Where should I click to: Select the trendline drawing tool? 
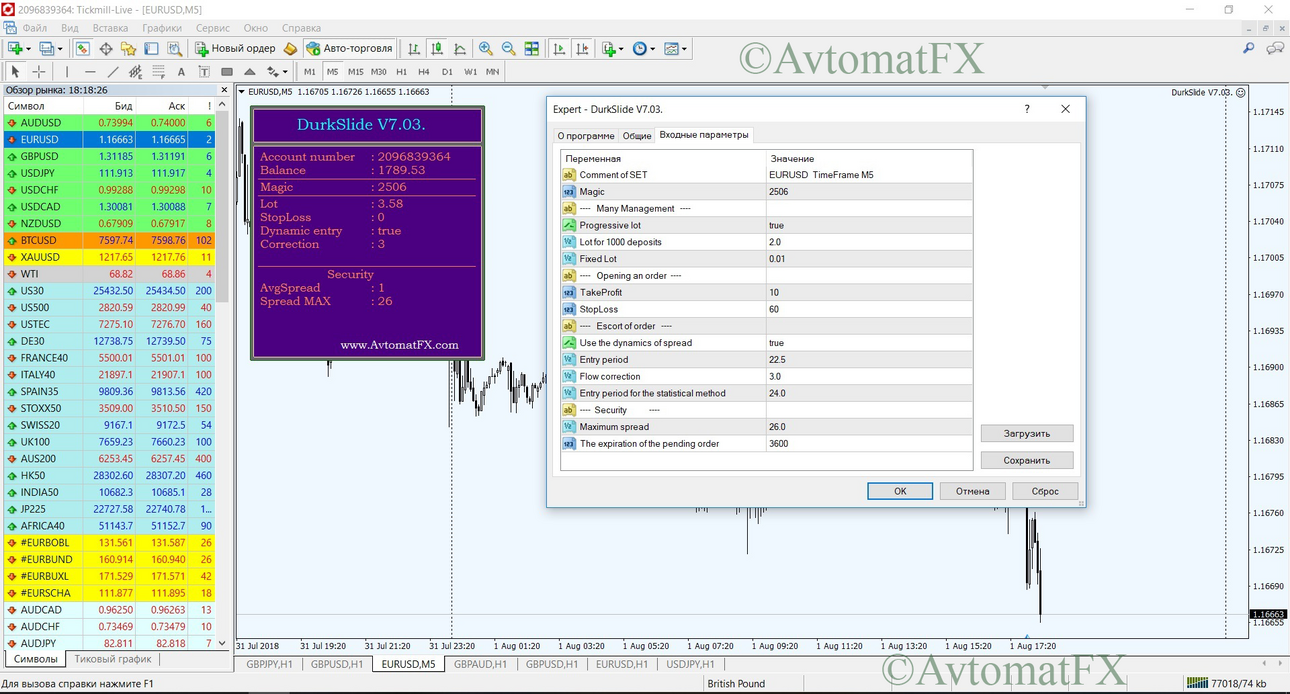113,71
